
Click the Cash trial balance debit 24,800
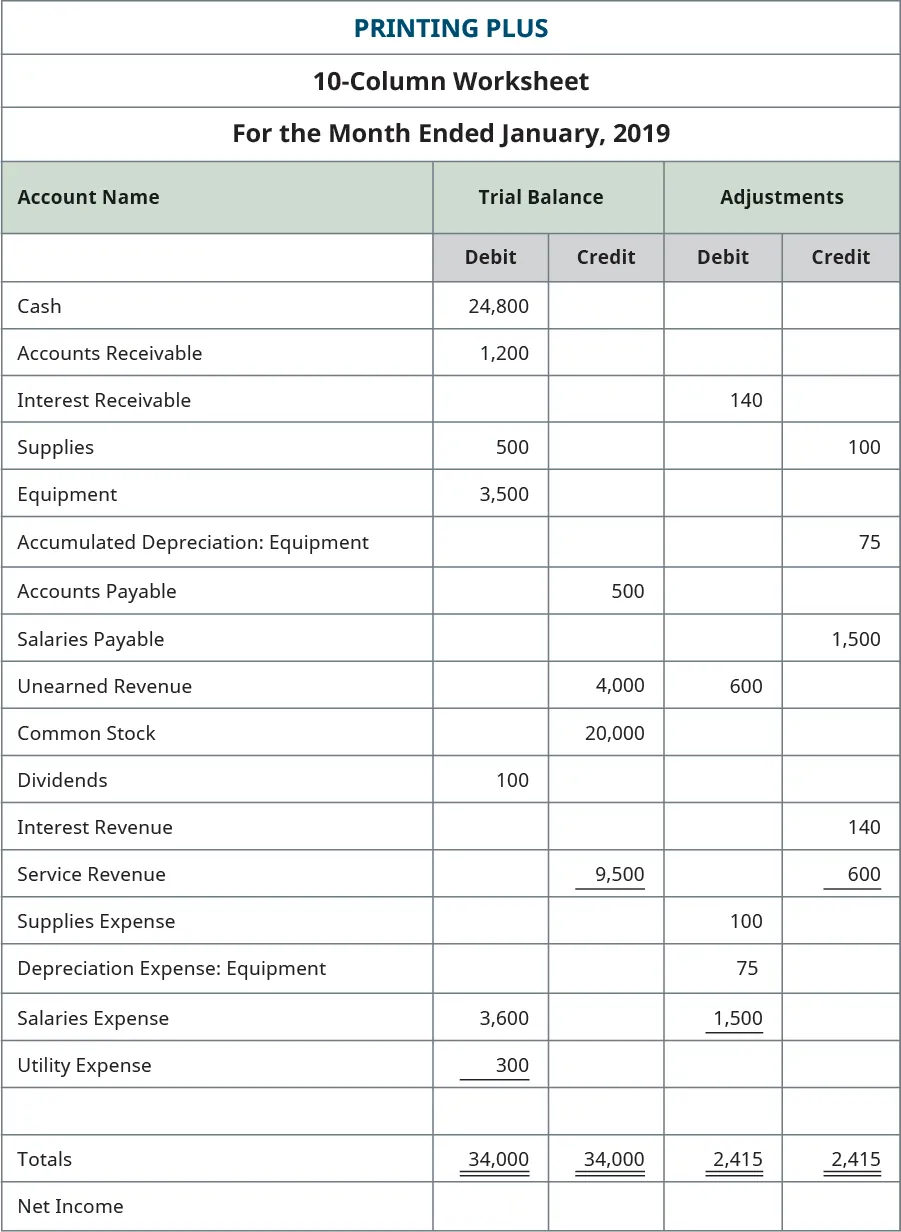(498, 306)
